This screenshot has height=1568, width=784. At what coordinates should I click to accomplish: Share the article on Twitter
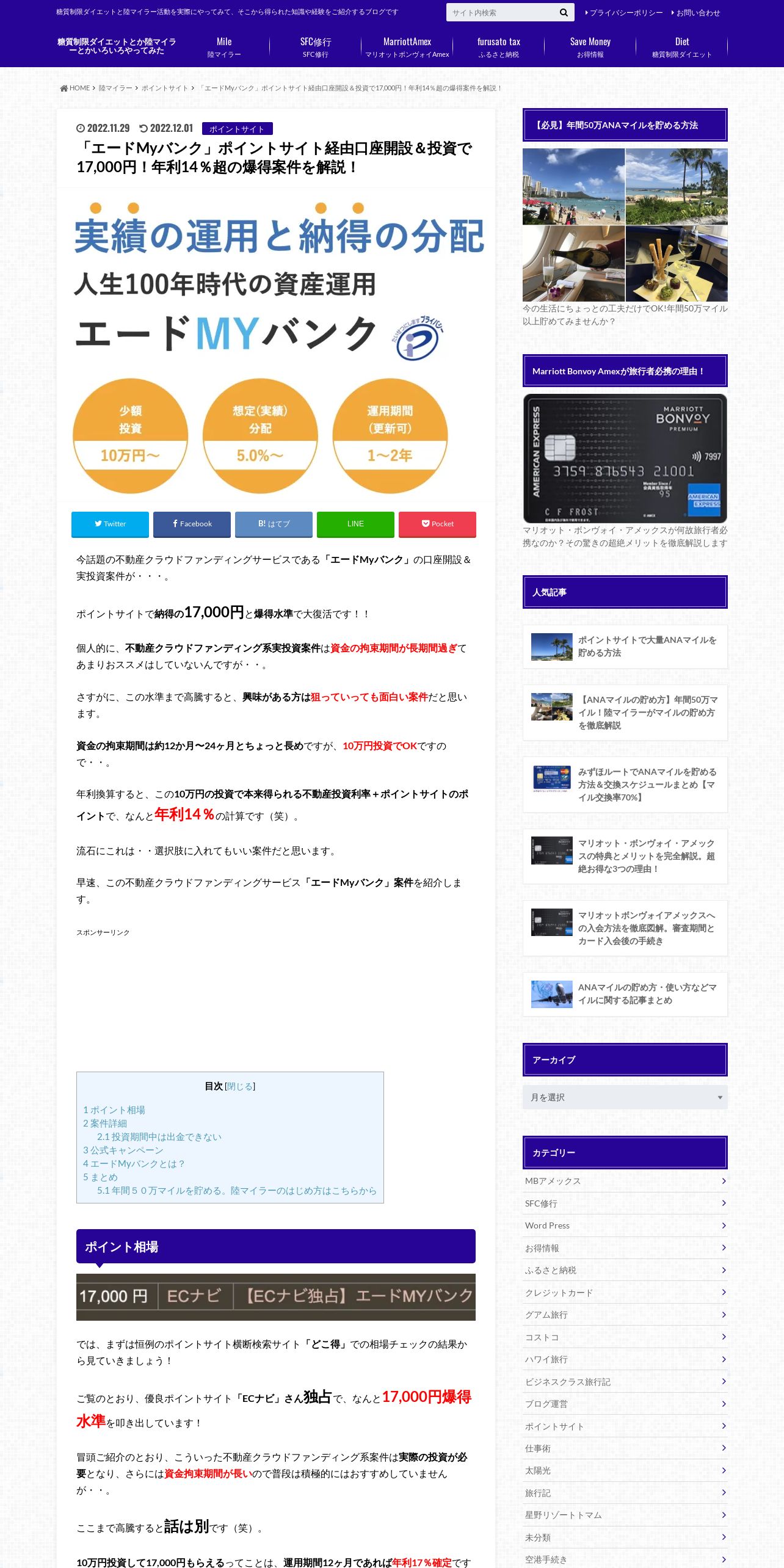coord(110,524)
